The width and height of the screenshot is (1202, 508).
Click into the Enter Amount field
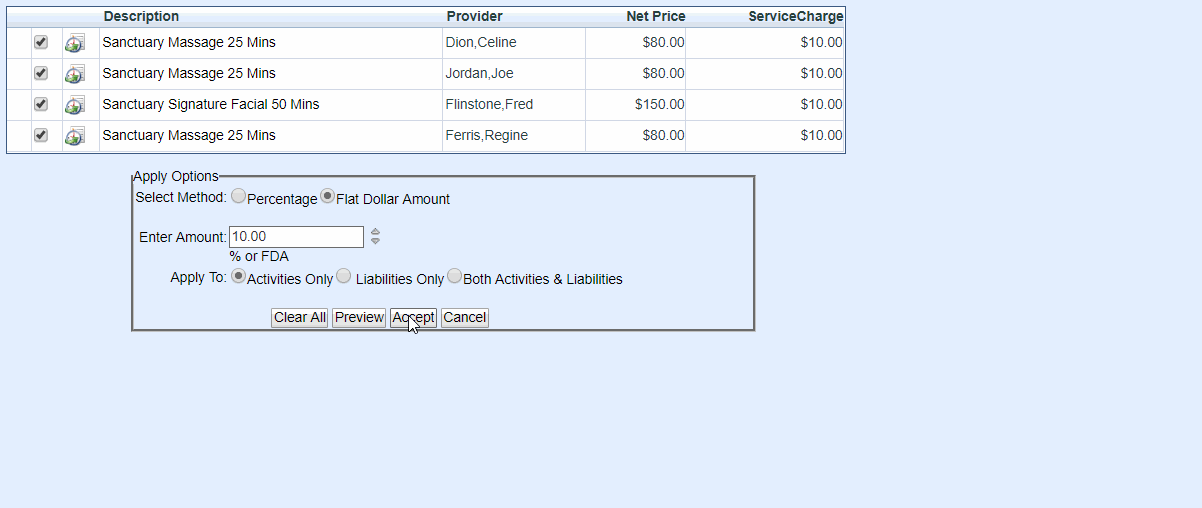296,237
